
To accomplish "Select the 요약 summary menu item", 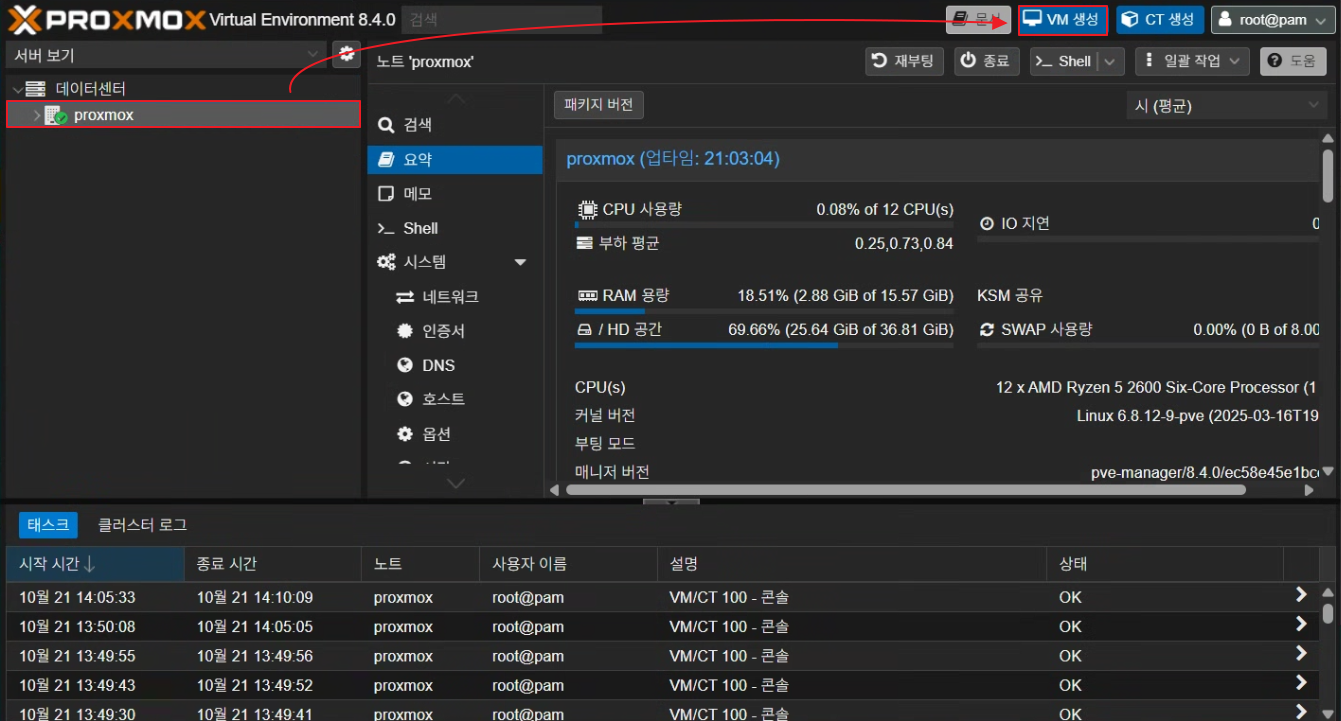I will [455, 160].
